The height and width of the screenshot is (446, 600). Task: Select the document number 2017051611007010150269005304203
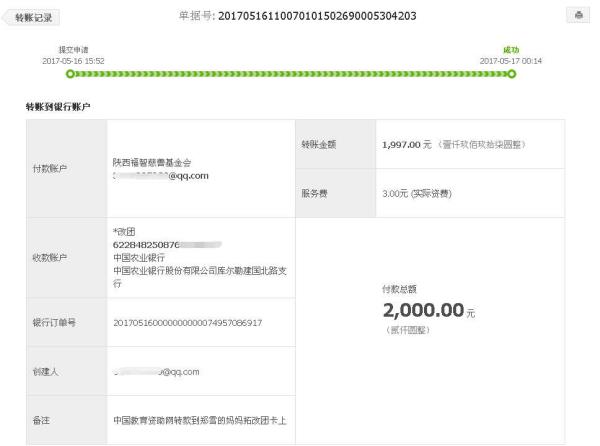click(x=317, y=16)
